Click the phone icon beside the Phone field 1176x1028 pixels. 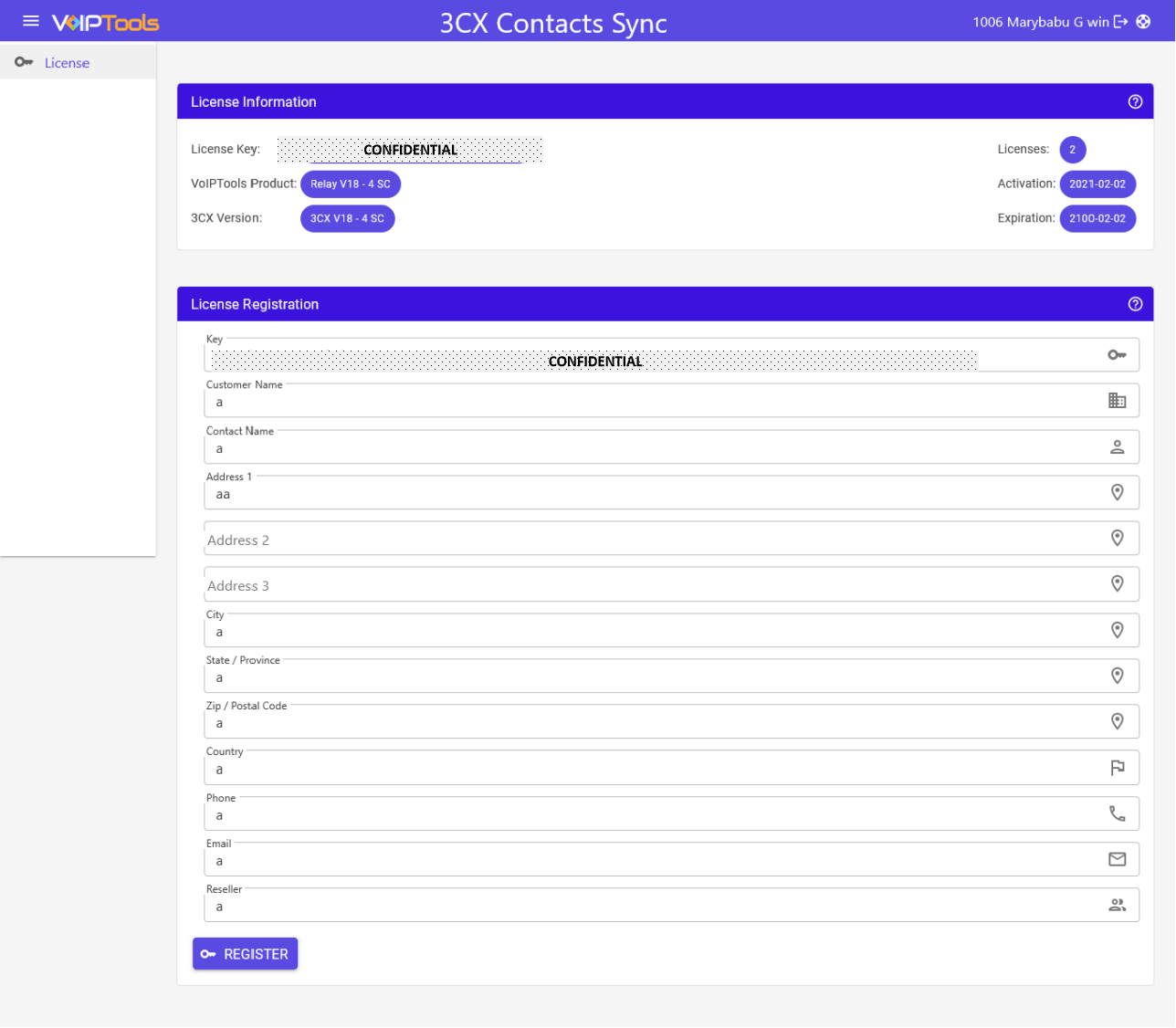click(x=1118, y=813)
